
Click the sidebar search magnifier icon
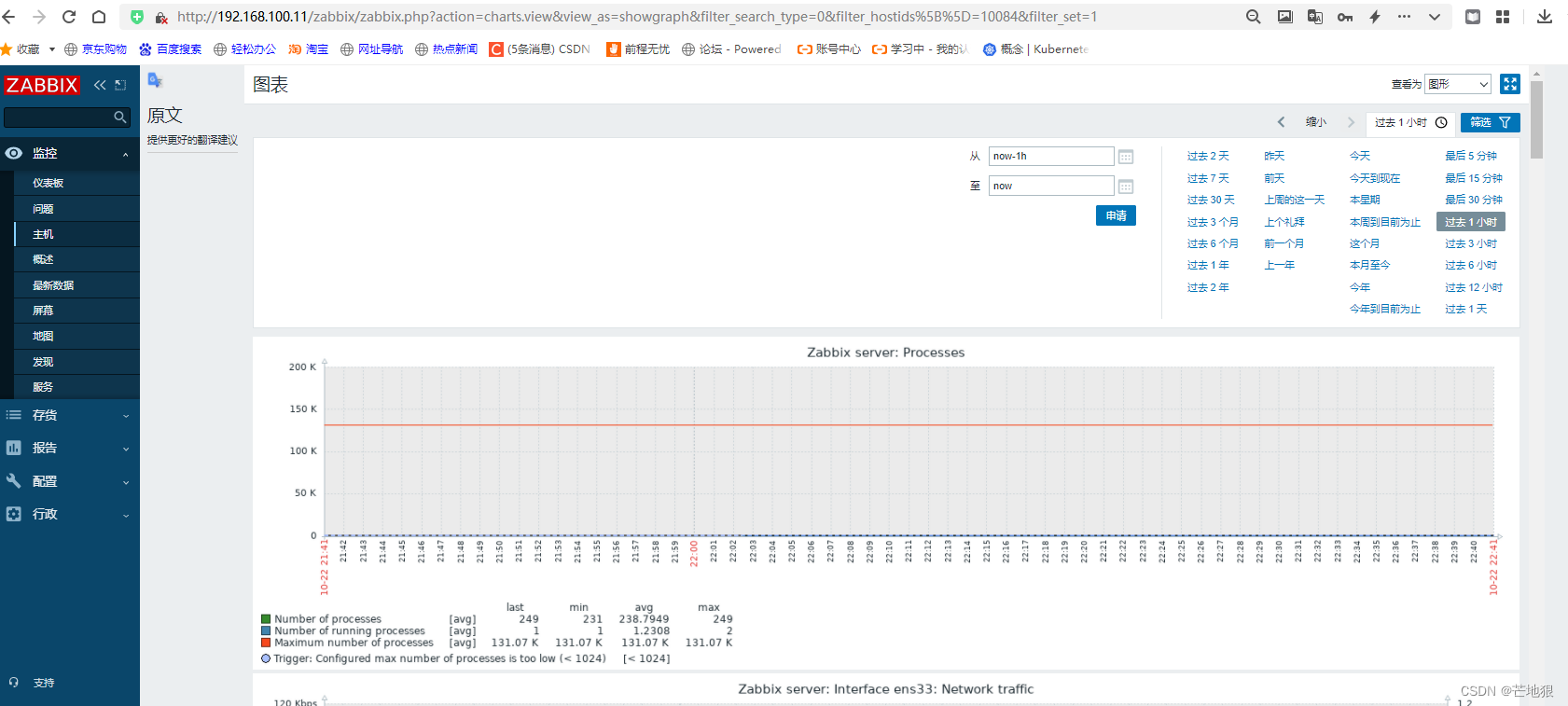point(120,117)
